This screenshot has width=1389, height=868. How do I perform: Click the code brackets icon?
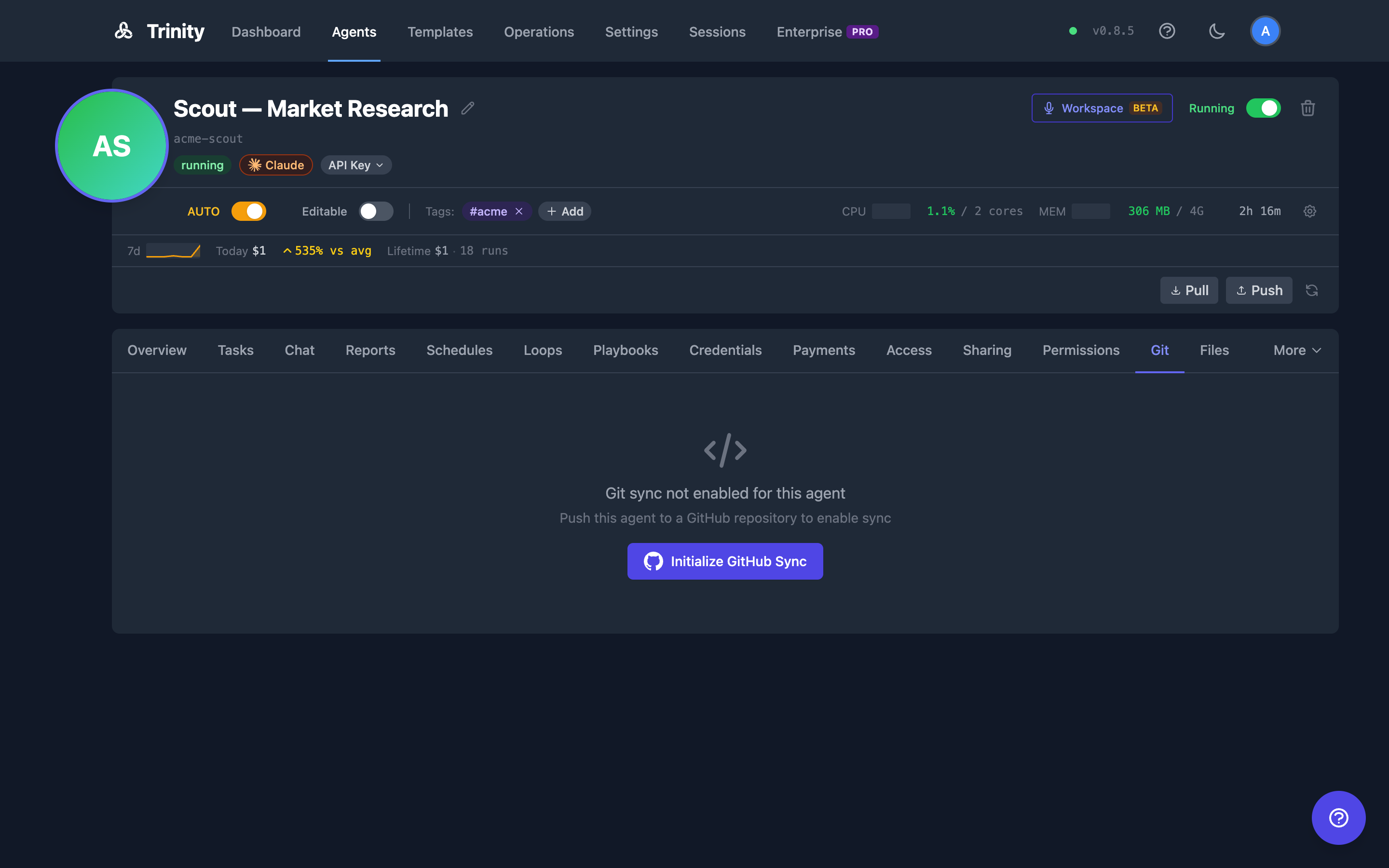tap(725, 450)
